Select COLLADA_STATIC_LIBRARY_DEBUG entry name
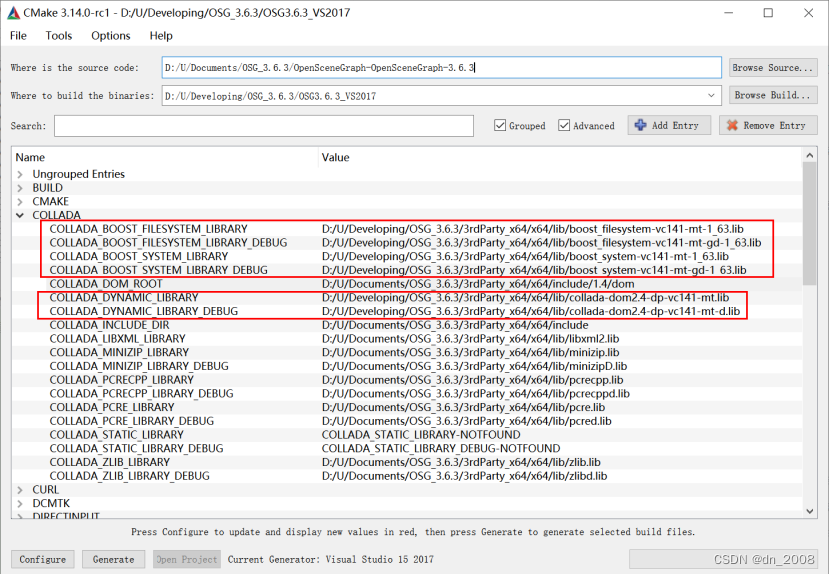 (137, 449)
